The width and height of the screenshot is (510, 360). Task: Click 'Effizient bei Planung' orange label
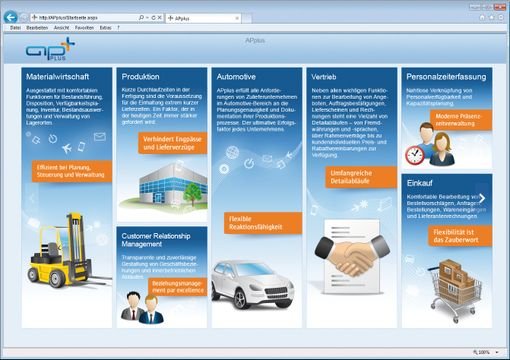pyautogui.click(x=72, y=171)
